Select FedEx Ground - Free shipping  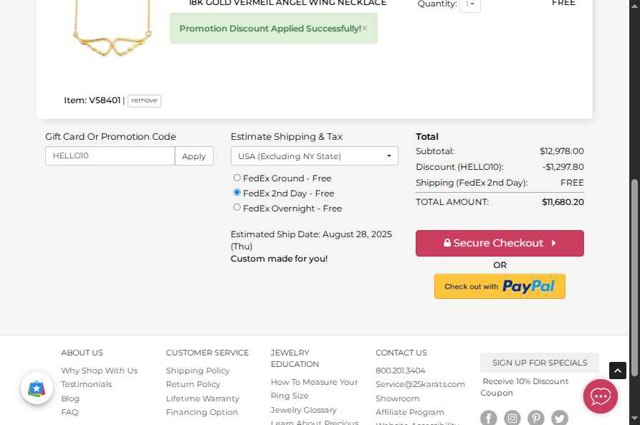click(x=237, y=178)
